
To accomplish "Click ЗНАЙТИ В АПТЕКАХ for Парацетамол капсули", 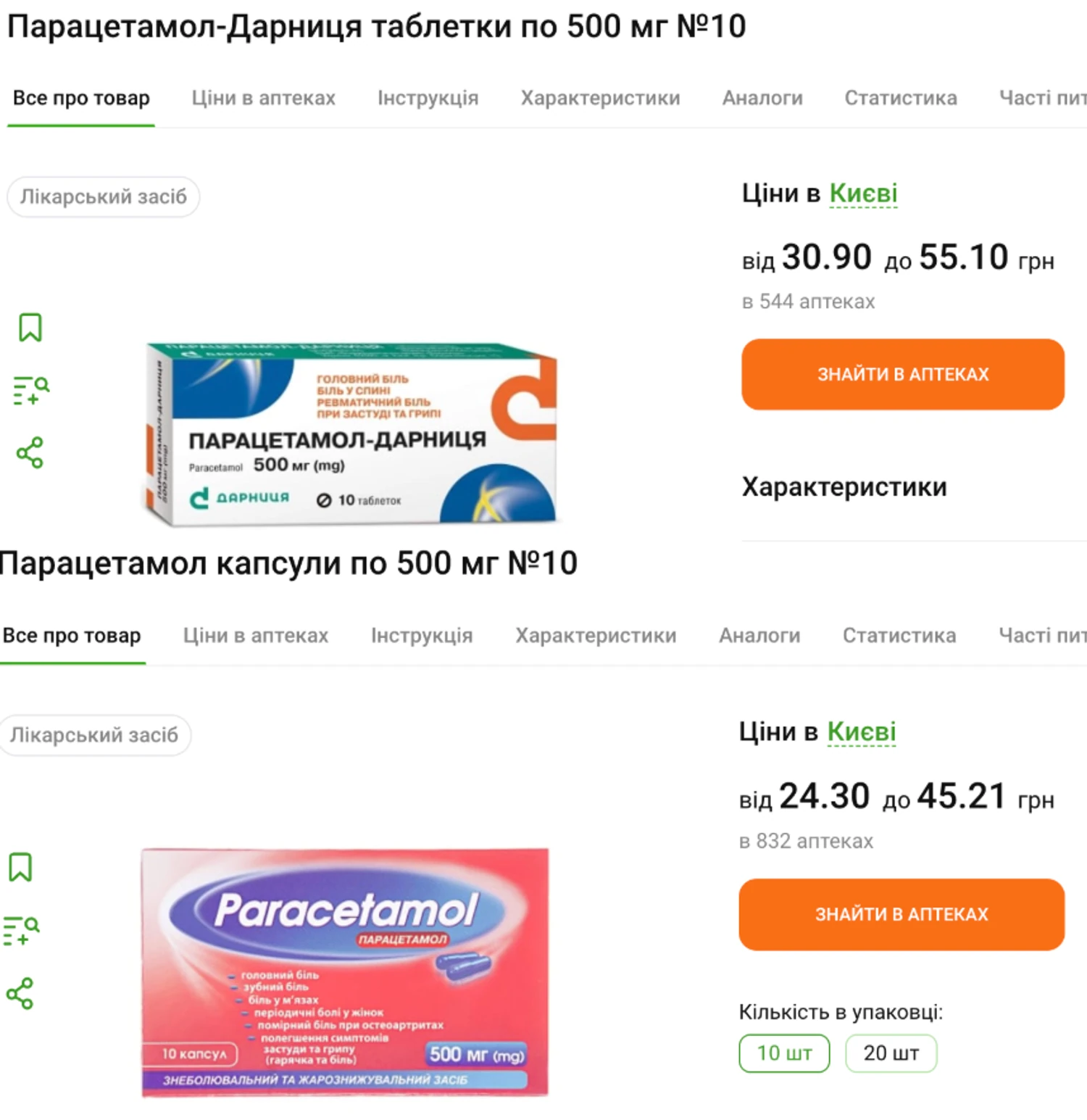I will point(901,914).
